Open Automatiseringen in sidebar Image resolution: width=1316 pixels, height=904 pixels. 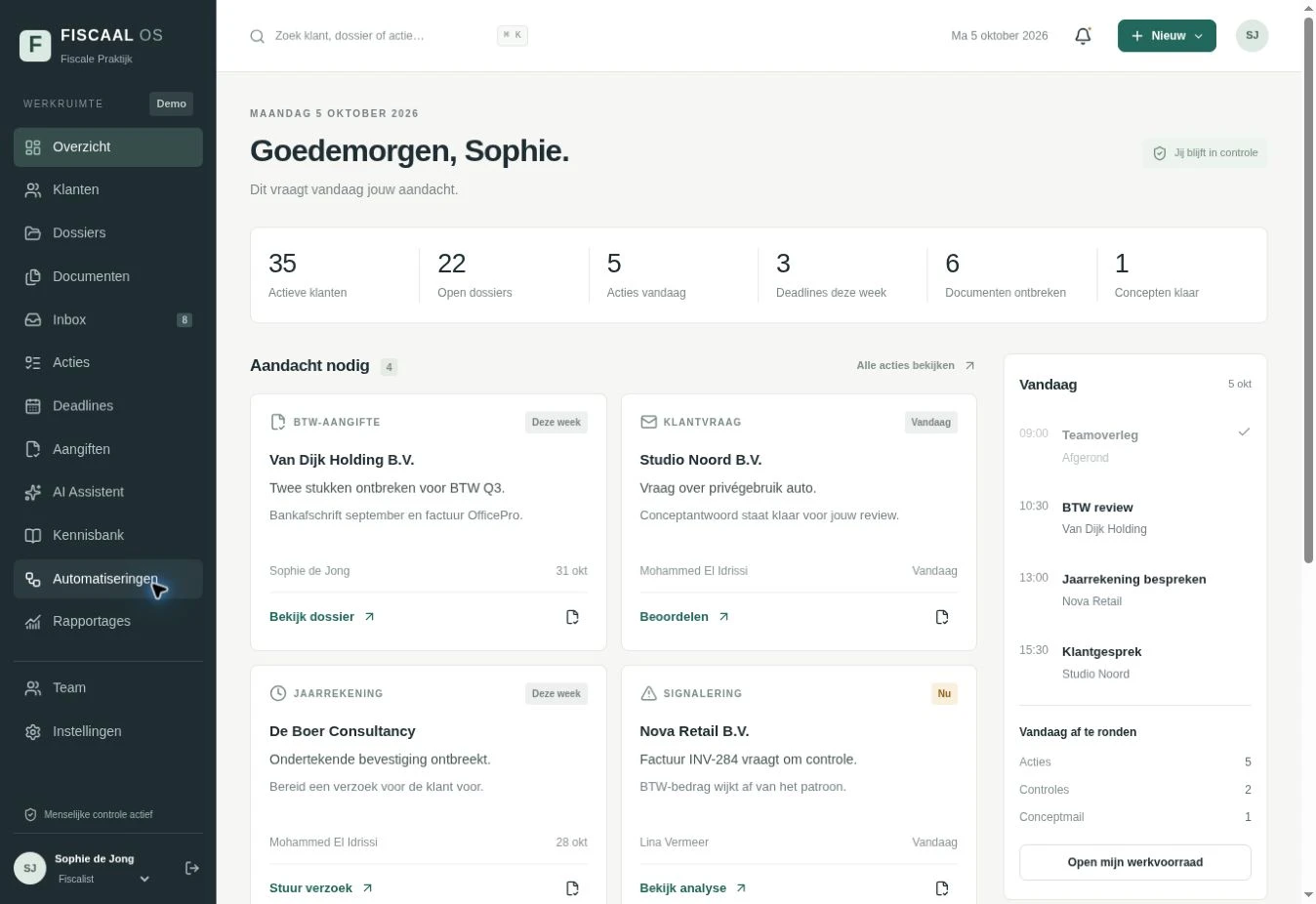click(x=108, y=579)
